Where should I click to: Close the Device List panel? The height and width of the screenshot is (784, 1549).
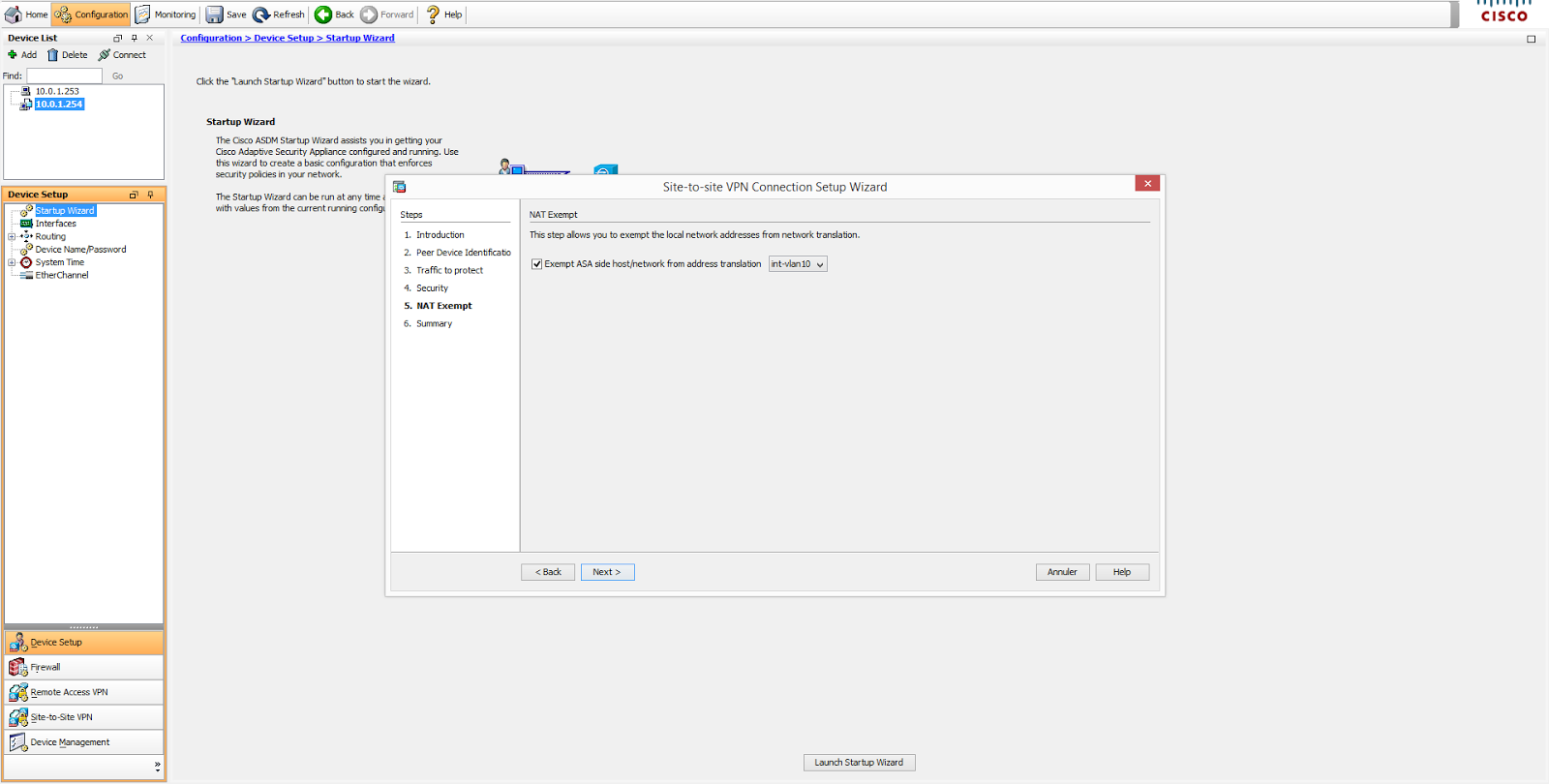click(x=149, y=38)
